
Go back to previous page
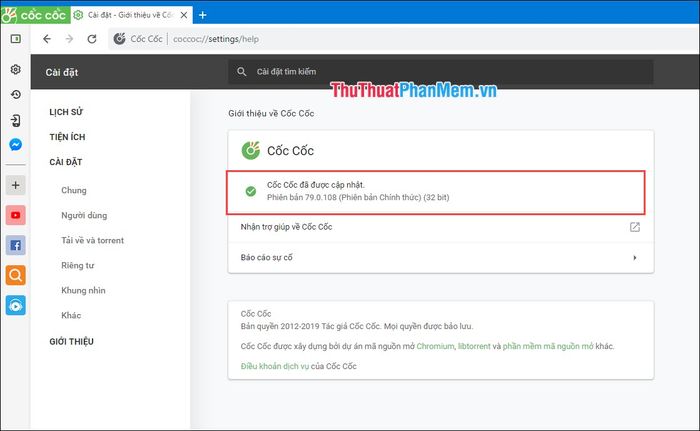tap(47, 39)
